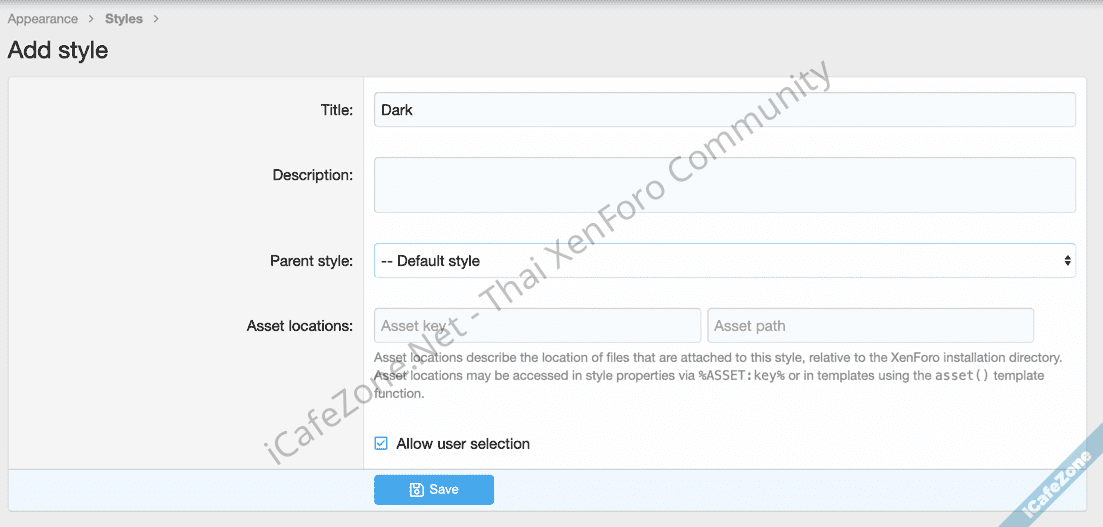Click the chevron after Styles breadcrumb

tap(156, 19)
